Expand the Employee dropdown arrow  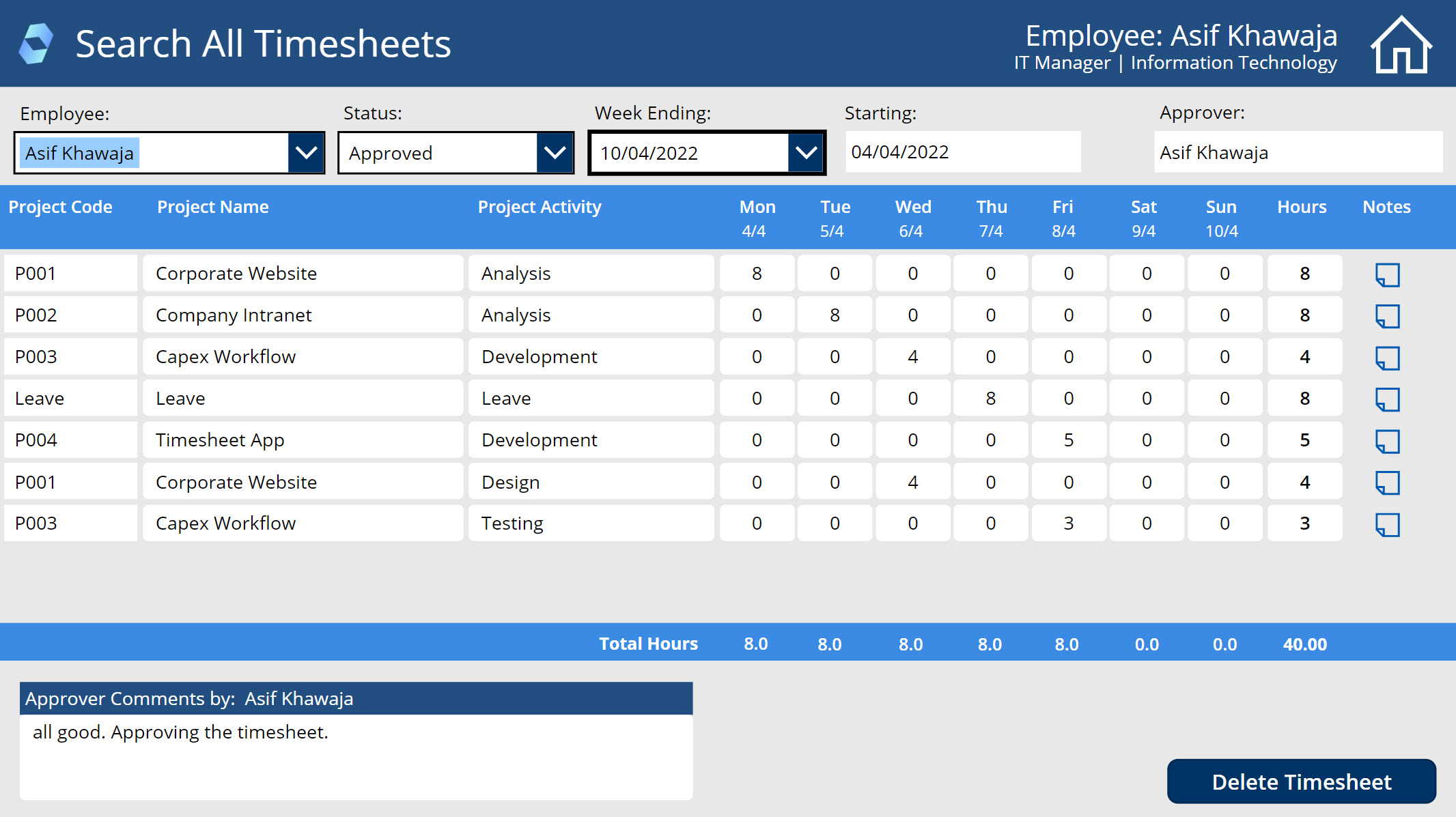pos(306,153)
